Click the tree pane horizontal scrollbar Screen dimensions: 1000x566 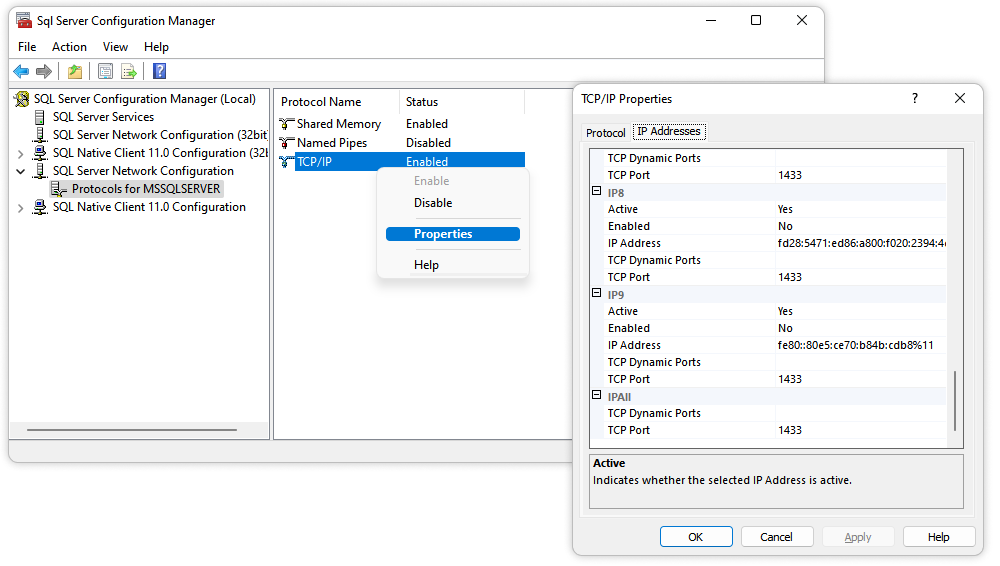(x=131, y=430)
